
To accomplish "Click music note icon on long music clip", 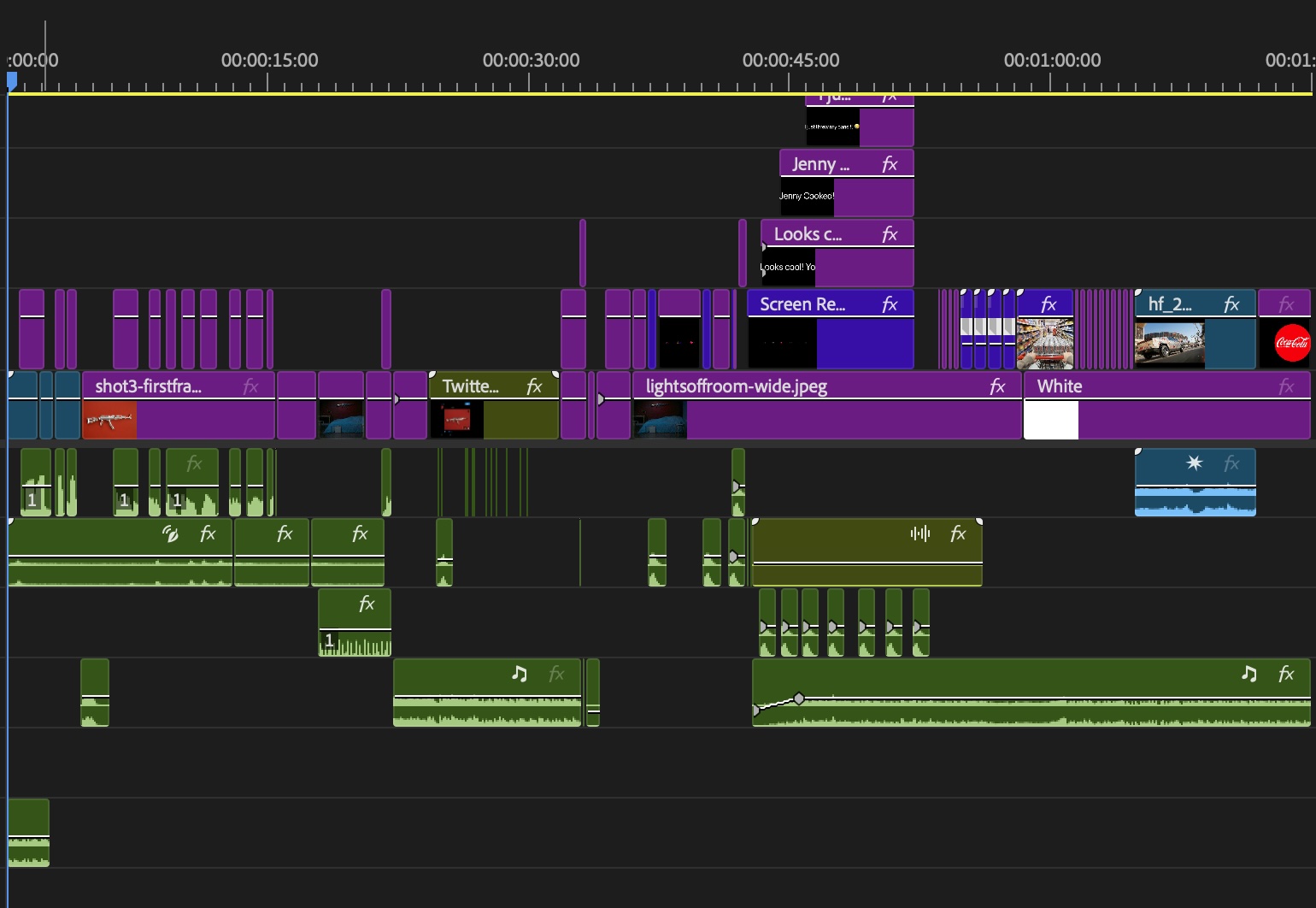I will pyautogui.click(x=1248, y=674).
